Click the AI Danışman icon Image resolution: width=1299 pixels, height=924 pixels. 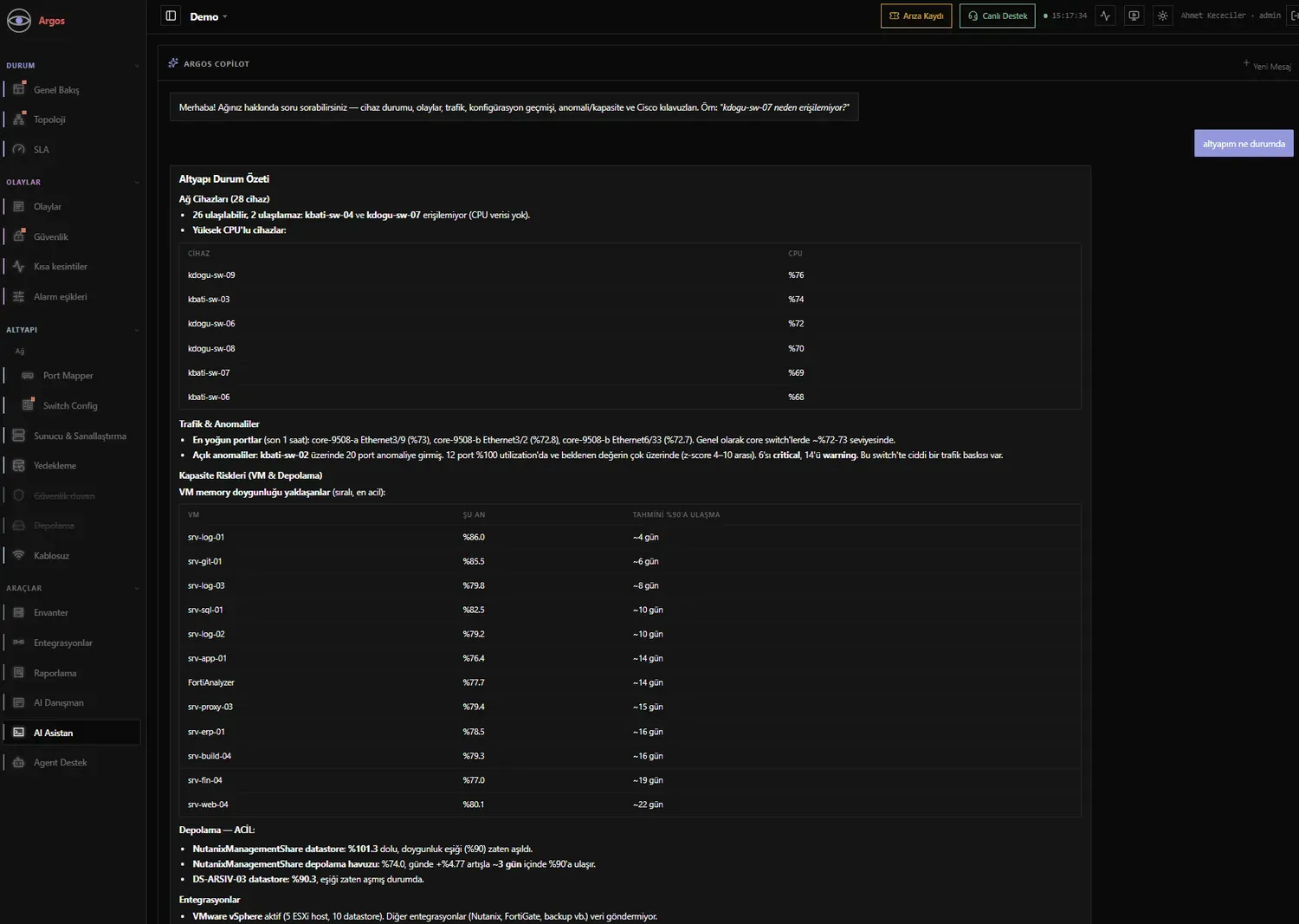(x=19, y=702)
